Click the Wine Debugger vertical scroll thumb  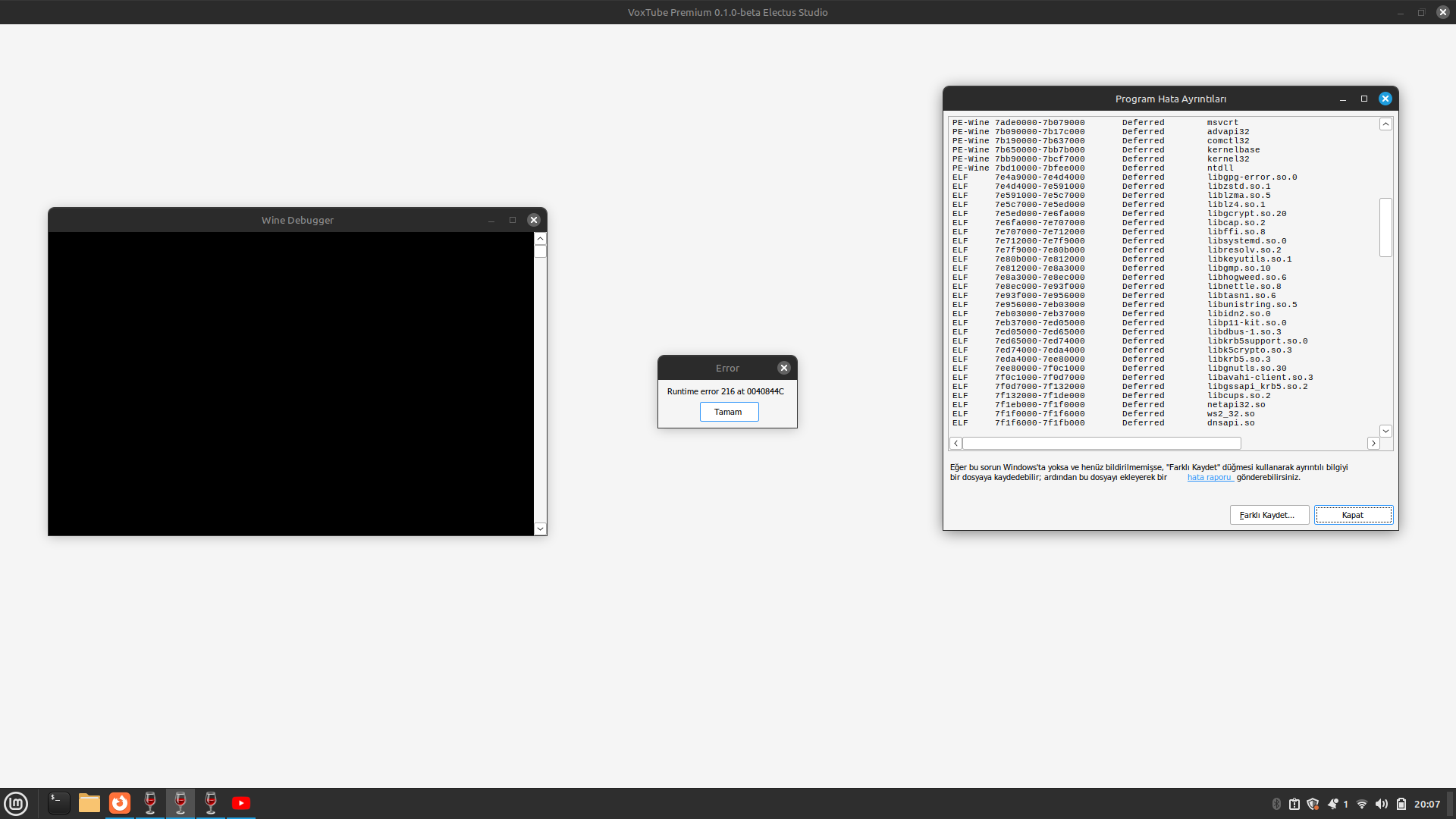click(x=540, y=251)
